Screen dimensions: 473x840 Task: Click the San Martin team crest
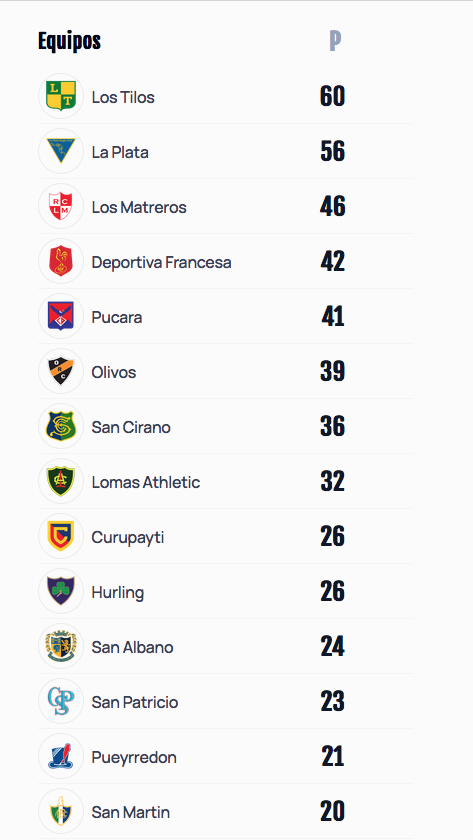tap(61, 812)
